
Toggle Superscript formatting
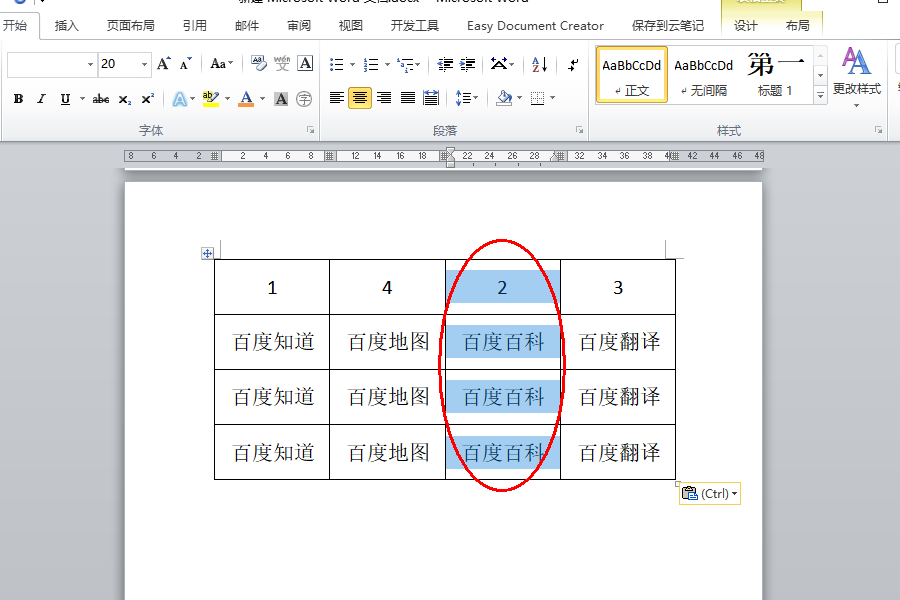click(148, 99)
